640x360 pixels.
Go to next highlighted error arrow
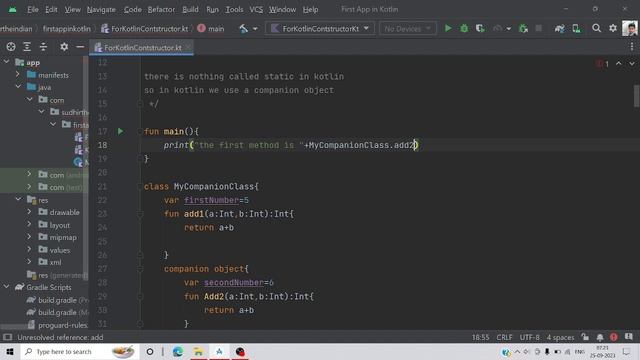pyautogui.click(x=632, y=64)
